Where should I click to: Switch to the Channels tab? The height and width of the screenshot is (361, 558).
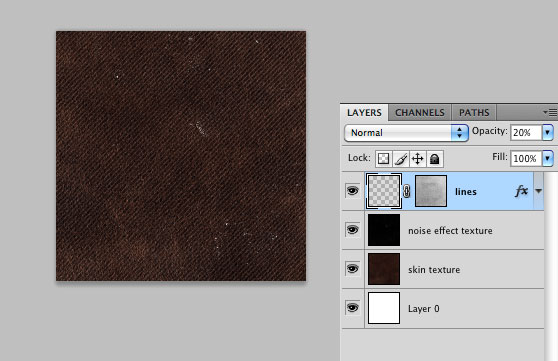coord(420,113)
